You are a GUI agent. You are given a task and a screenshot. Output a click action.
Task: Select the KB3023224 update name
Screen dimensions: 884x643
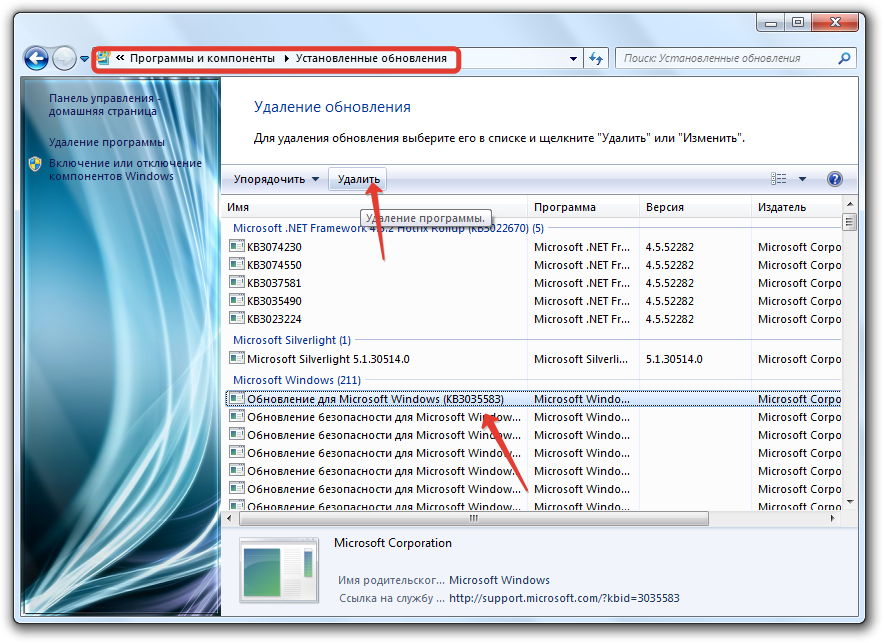click(274, 320)
